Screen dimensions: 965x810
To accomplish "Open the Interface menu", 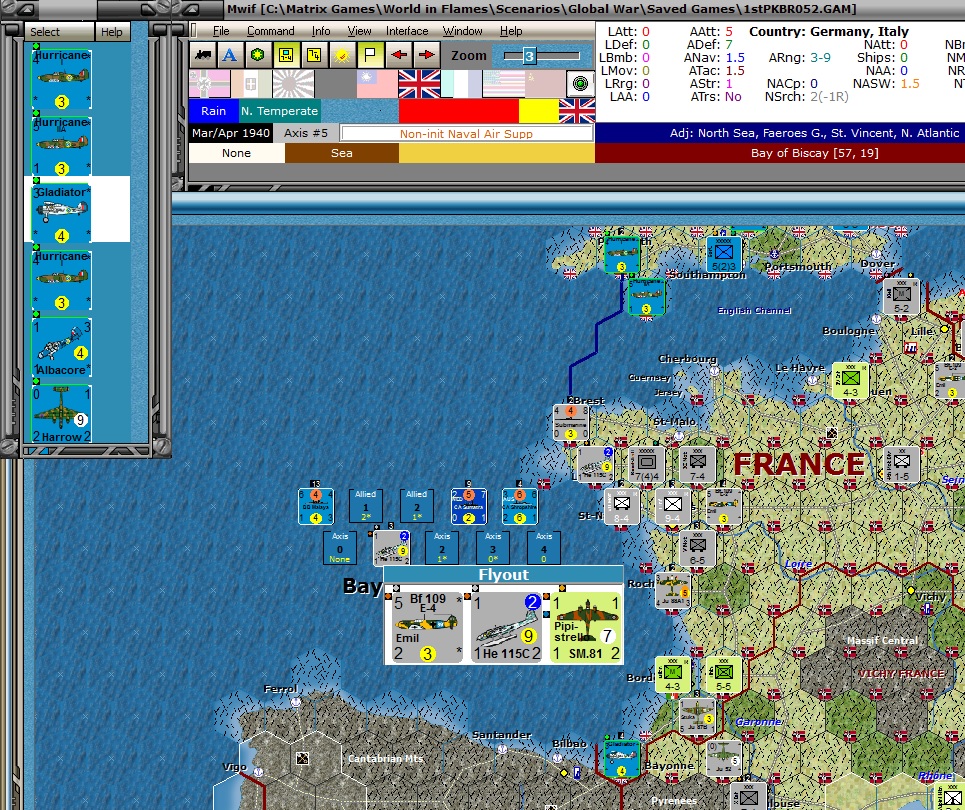I will click(407, 31).
